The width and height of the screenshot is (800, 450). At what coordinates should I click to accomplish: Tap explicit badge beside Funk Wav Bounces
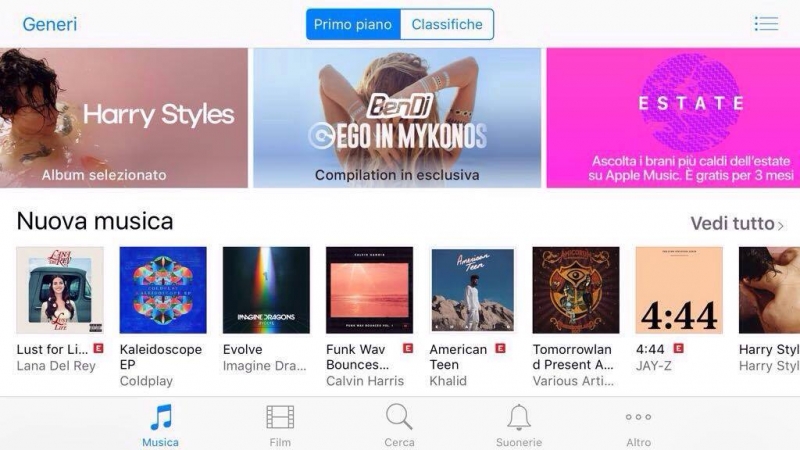pyautogui.click(x=408, y=348)
